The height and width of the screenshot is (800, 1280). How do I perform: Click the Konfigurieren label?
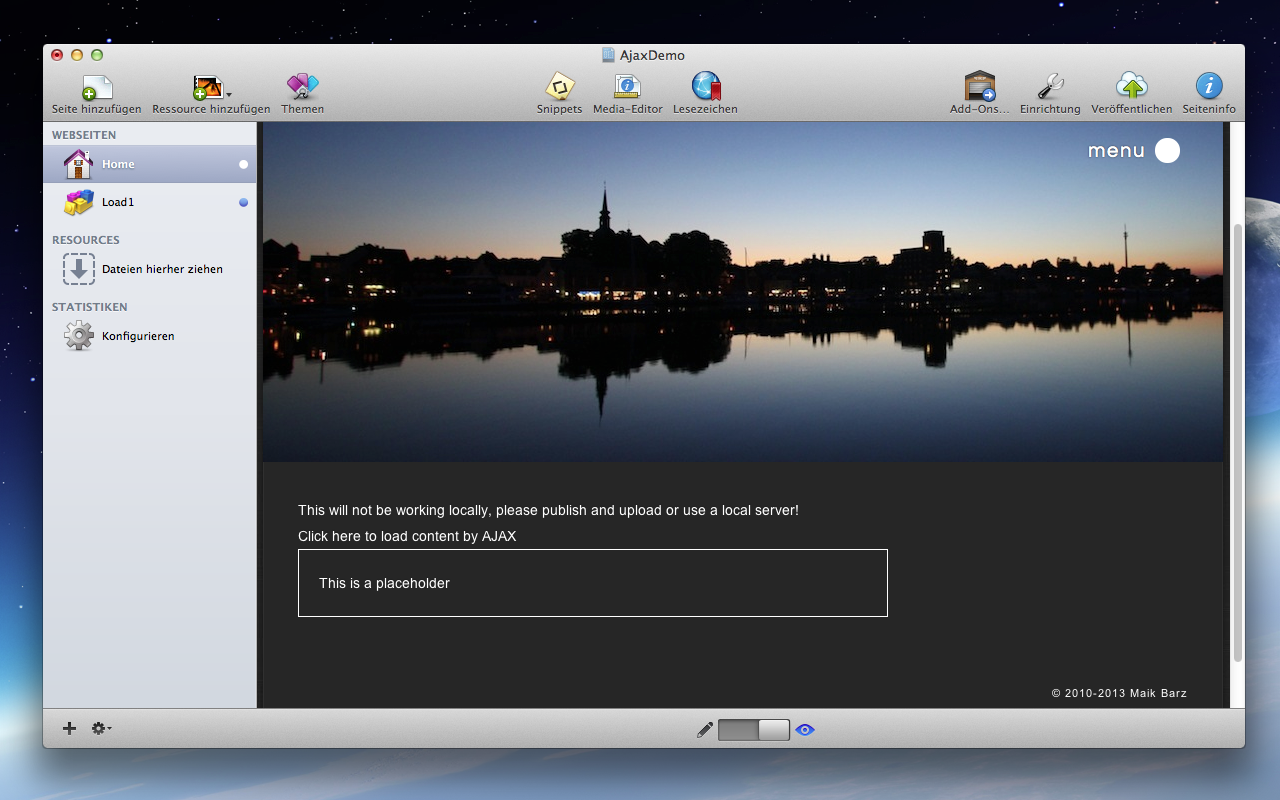point(138,336)
